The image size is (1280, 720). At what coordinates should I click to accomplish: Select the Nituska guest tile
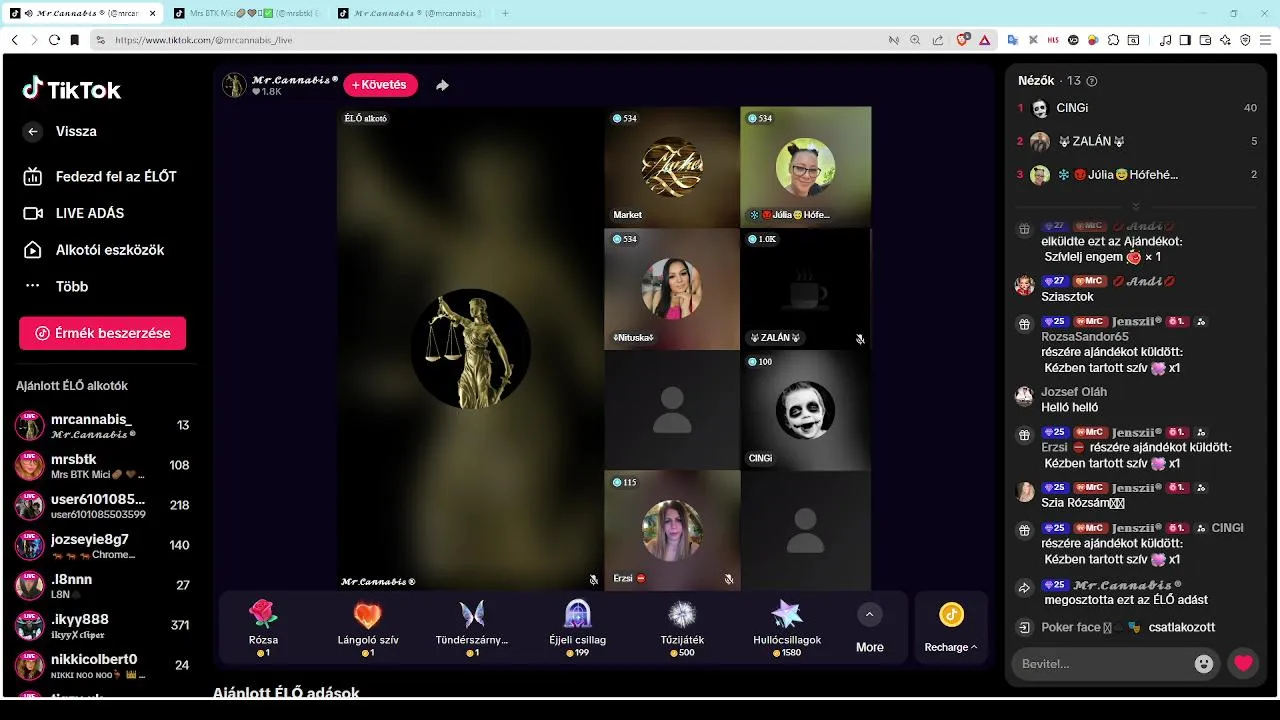[x=672, y=289]
